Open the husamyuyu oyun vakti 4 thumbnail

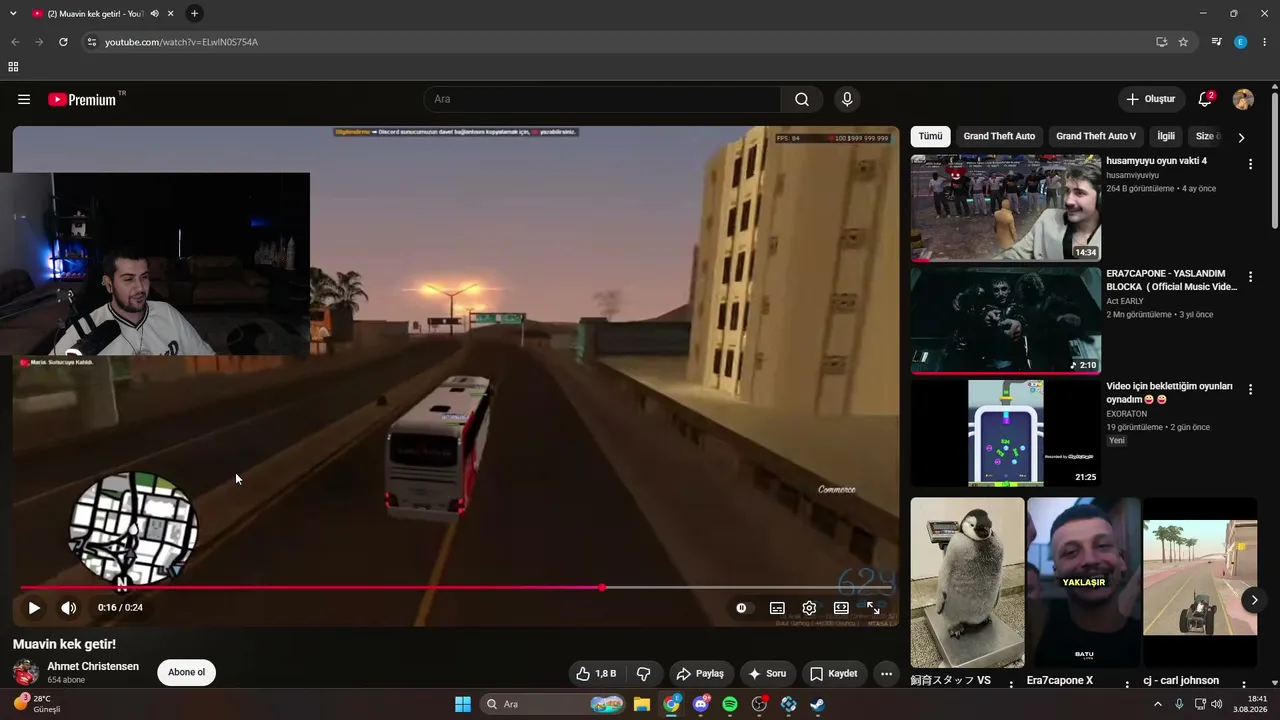1005,208
